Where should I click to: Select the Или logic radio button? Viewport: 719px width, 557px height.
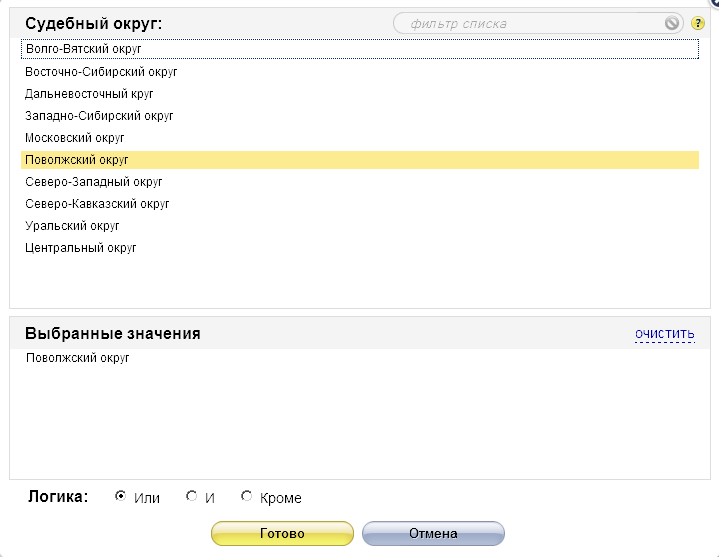click(120, 496)
